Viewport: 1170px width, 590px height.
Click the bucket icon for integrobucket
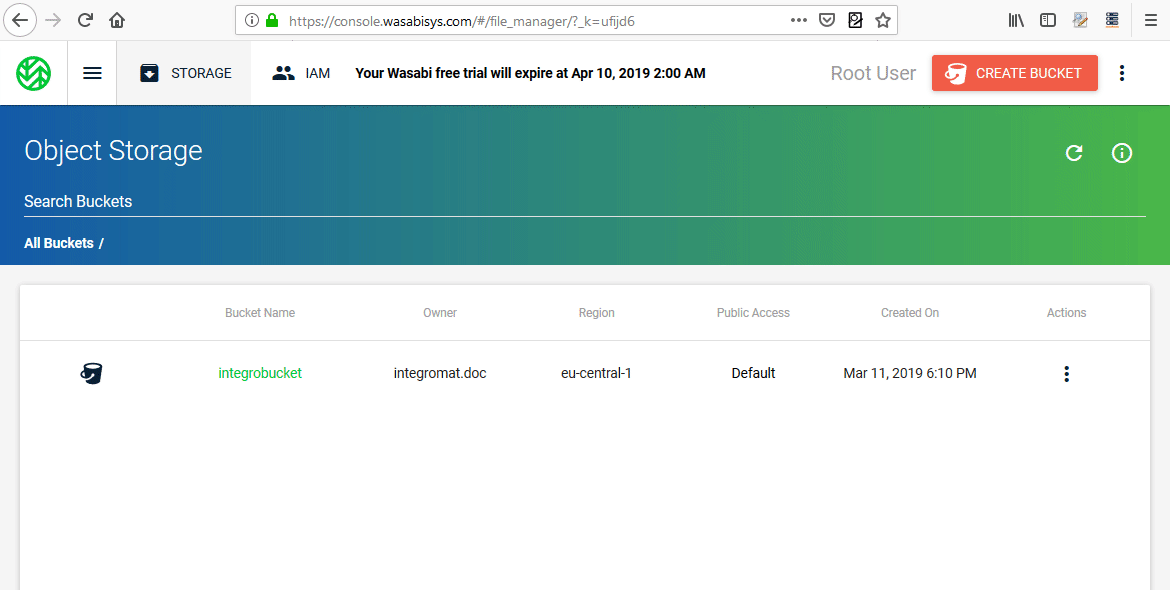tap(91, 373)
